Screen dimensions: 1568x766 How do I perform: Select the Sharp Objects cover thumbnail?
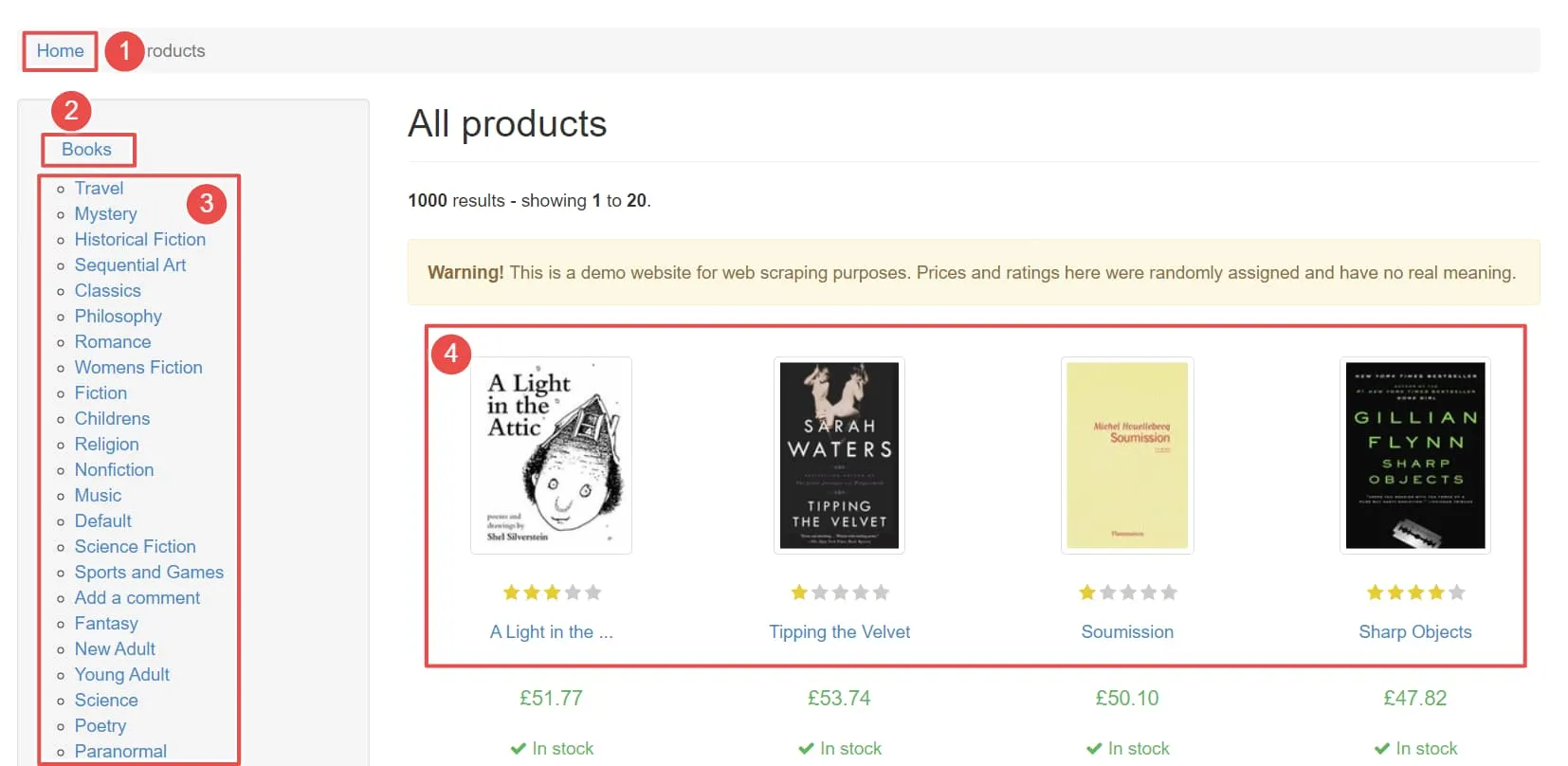[x=1414, y=455]
